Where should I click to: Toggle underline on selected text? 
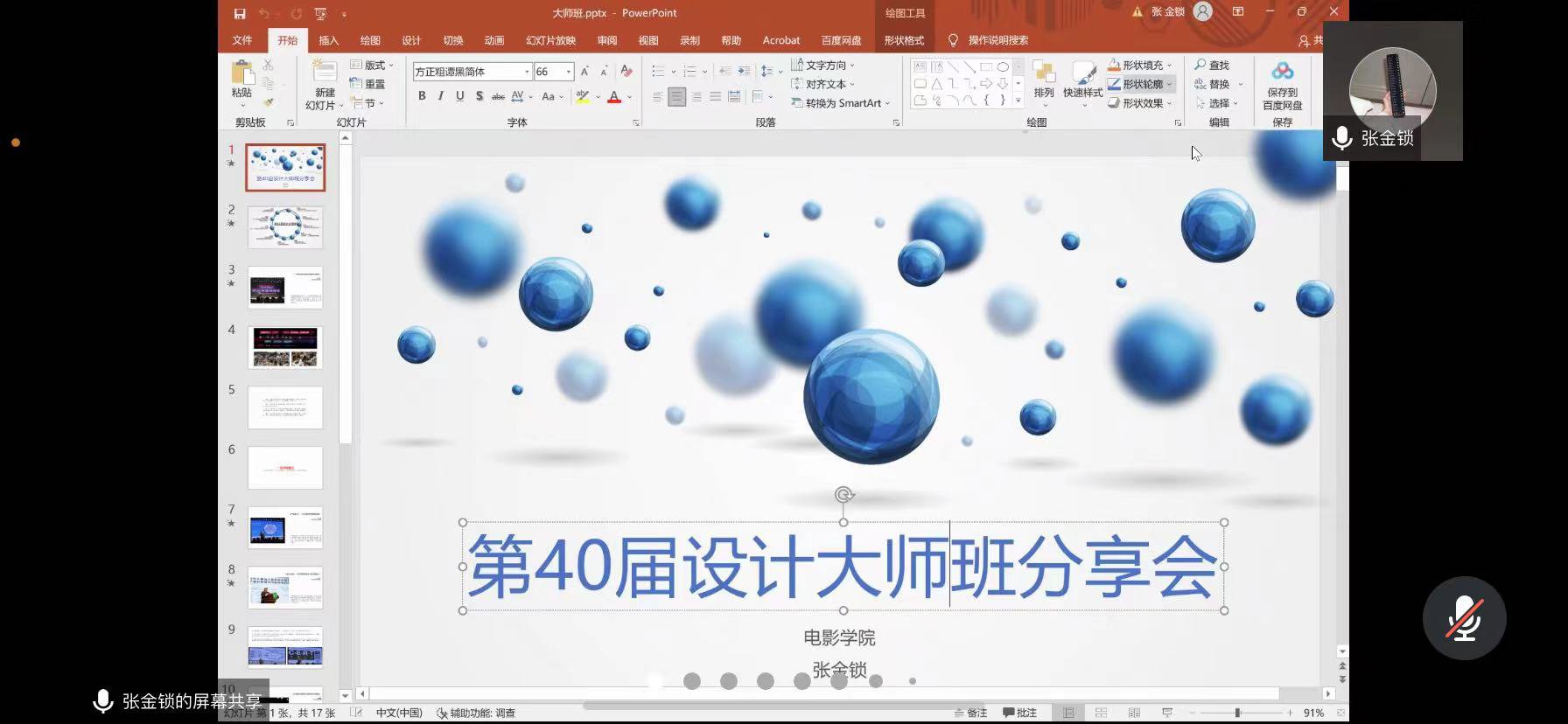[460, 96]
